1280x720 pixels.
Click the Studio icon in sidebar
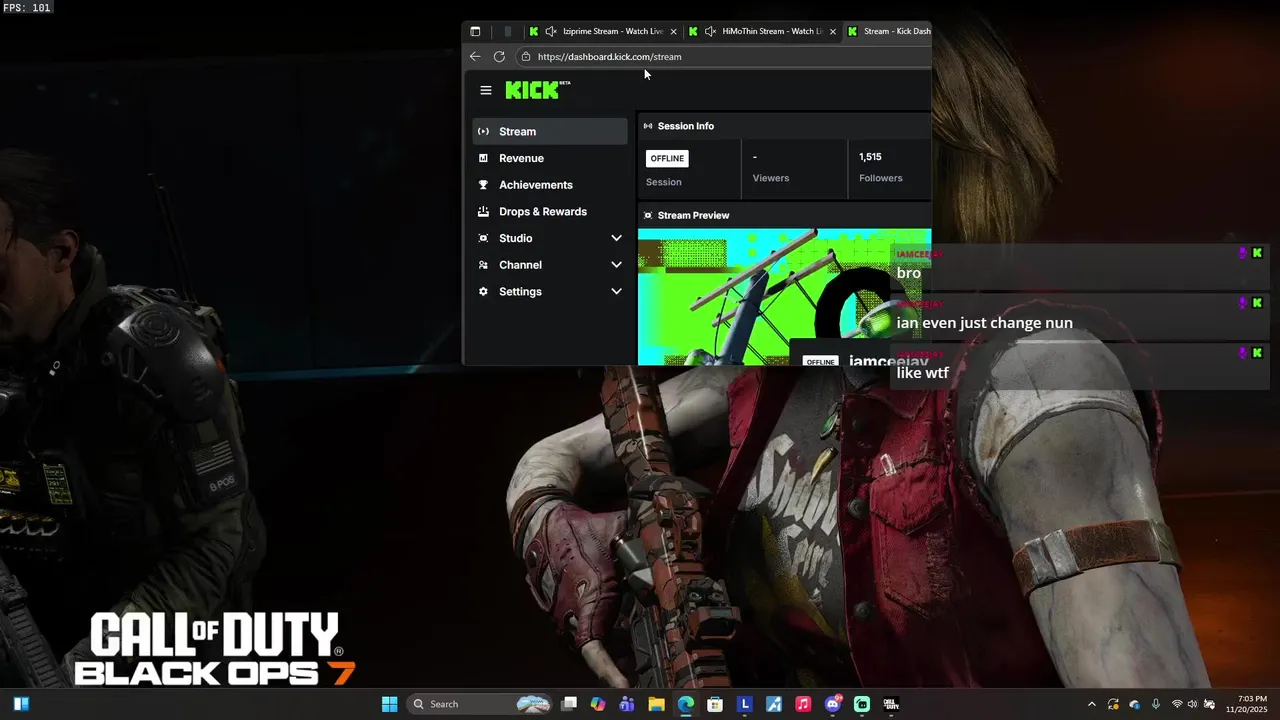(x=484, y=238)
